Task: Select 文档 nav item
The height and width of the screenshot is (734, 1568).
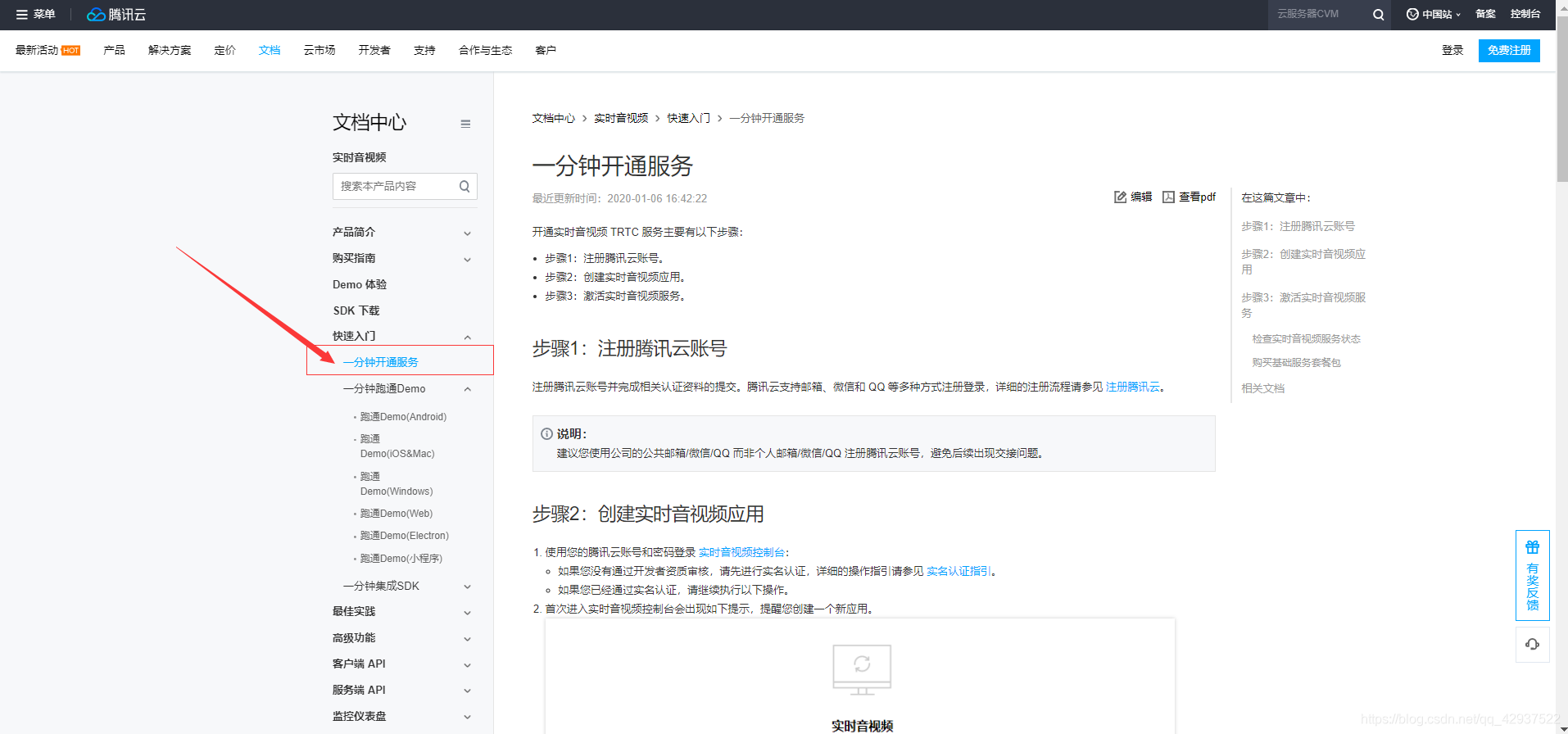Action: pyautogui.click(x=270, y=50)
